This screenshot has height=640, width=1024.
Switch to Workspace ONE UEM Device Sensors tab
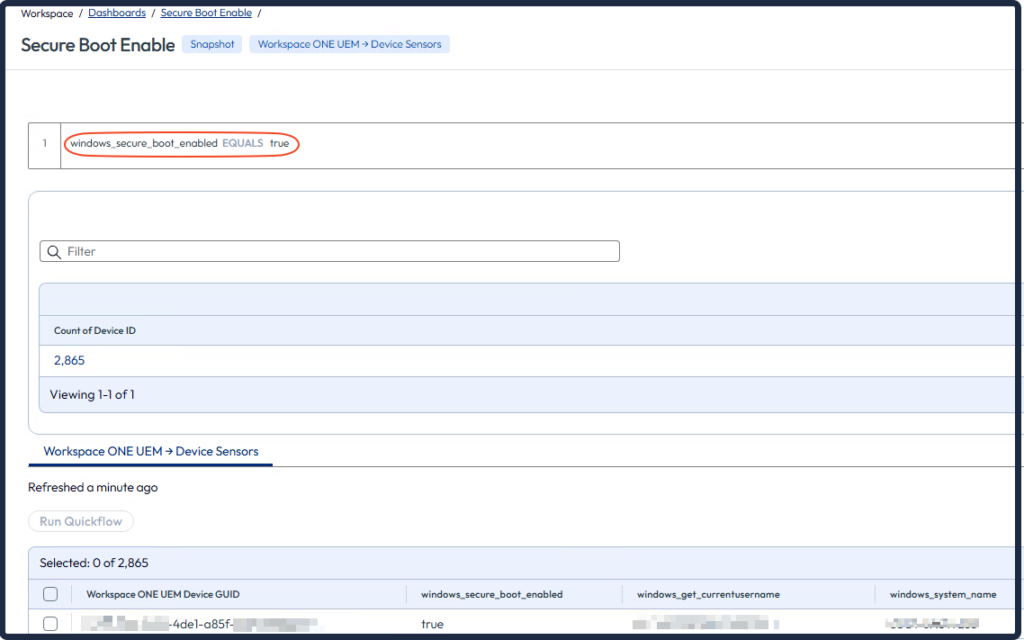[x=151, y=452]
